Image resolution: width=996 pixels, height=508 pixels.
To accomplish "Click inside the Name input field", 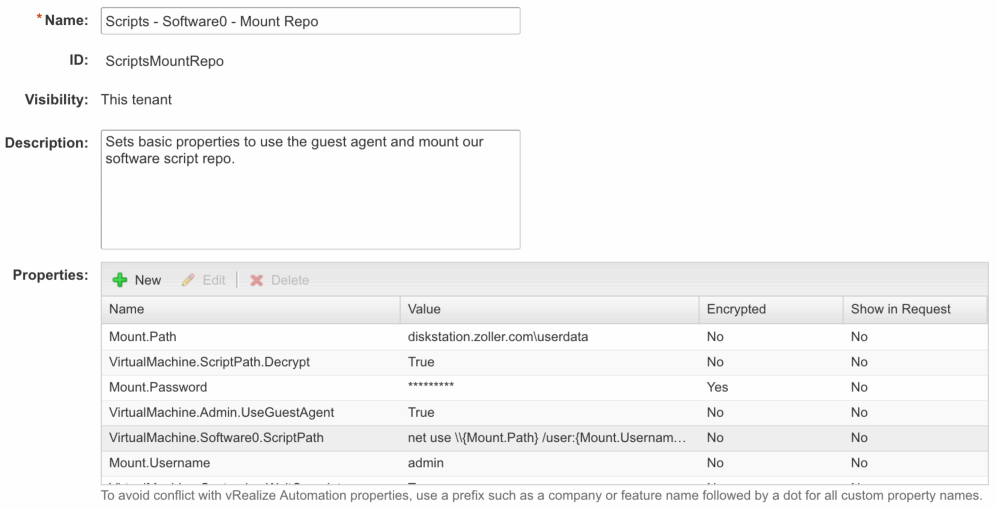I will pyautogui.click(x=310, y=21).
